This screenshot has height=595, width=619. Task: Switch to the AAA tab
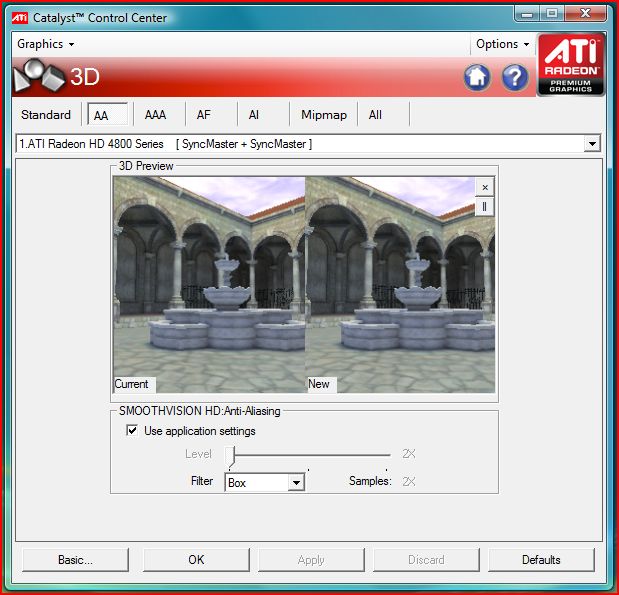156,115
